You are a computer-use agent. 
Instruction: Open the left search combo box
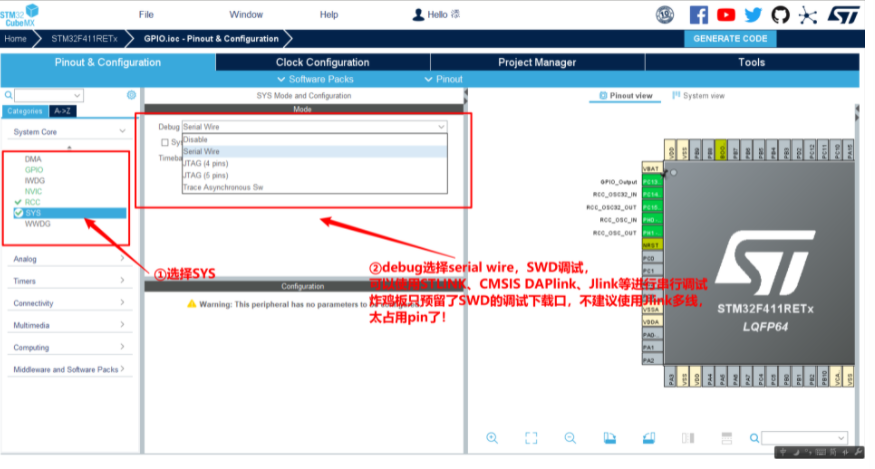click(49, 95)
